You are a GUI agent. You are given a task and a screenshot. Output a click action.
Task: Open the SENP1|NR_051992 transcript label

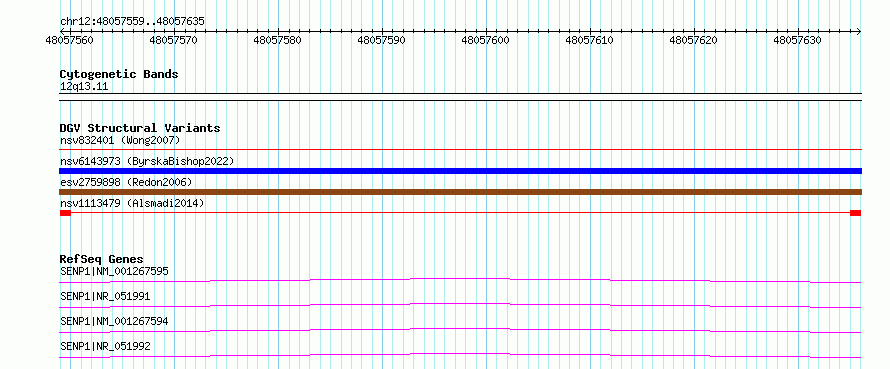pos(105,346)
